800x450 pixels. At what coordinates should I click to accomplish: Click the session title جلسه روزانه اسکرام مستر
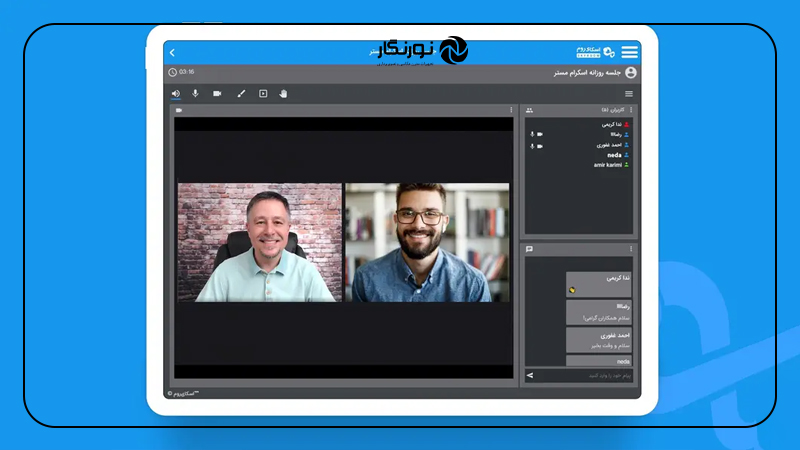pos(587,72)
